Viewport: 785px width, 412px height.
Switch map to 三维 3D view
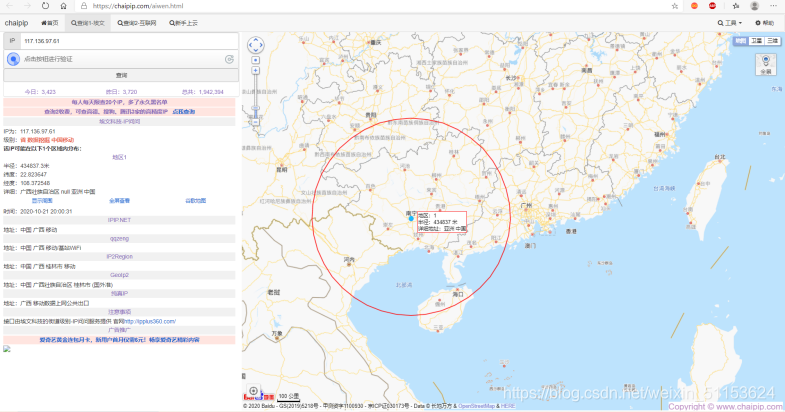pyautogui.click(x=772, y=41)
